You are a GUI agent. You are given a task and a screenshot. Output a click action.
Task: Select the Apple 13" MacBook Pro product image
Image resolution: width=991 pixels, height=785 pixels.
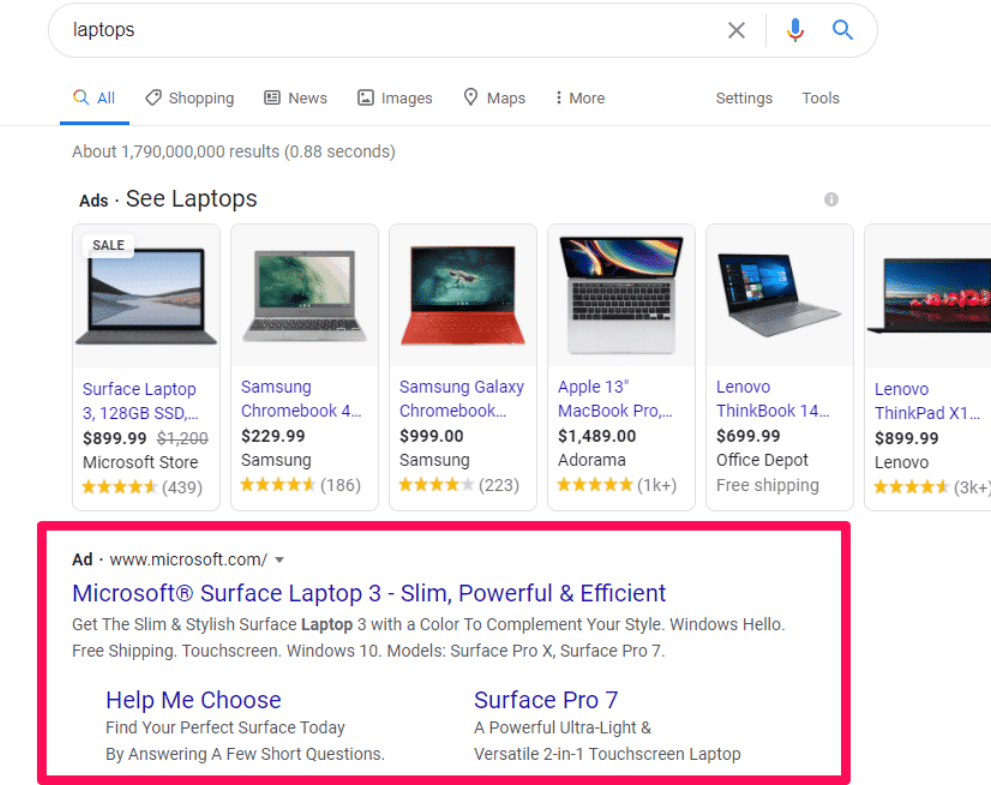coord(621,296)
